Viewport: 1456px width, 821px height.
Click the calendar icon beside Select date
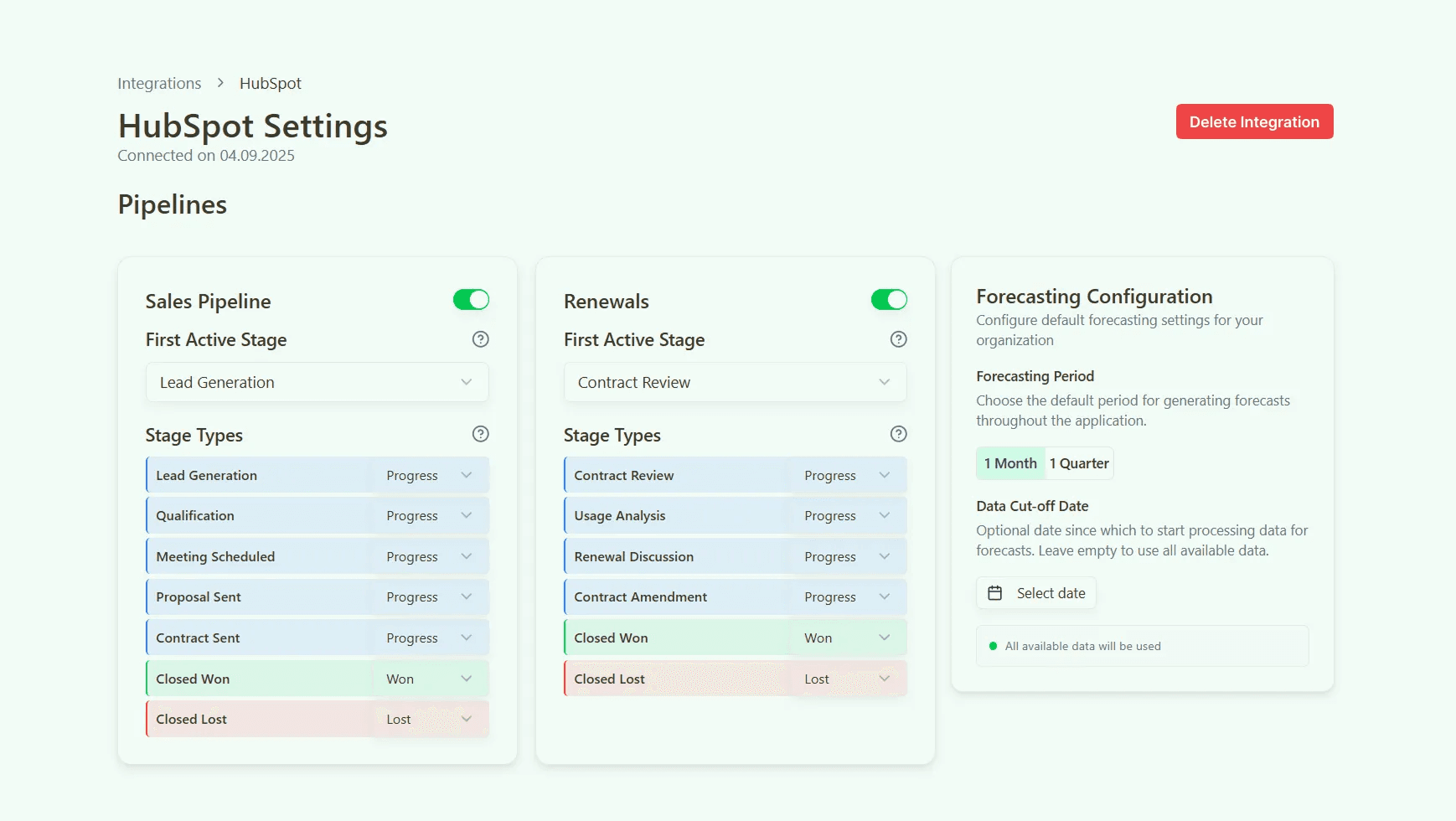coord(994,593)
